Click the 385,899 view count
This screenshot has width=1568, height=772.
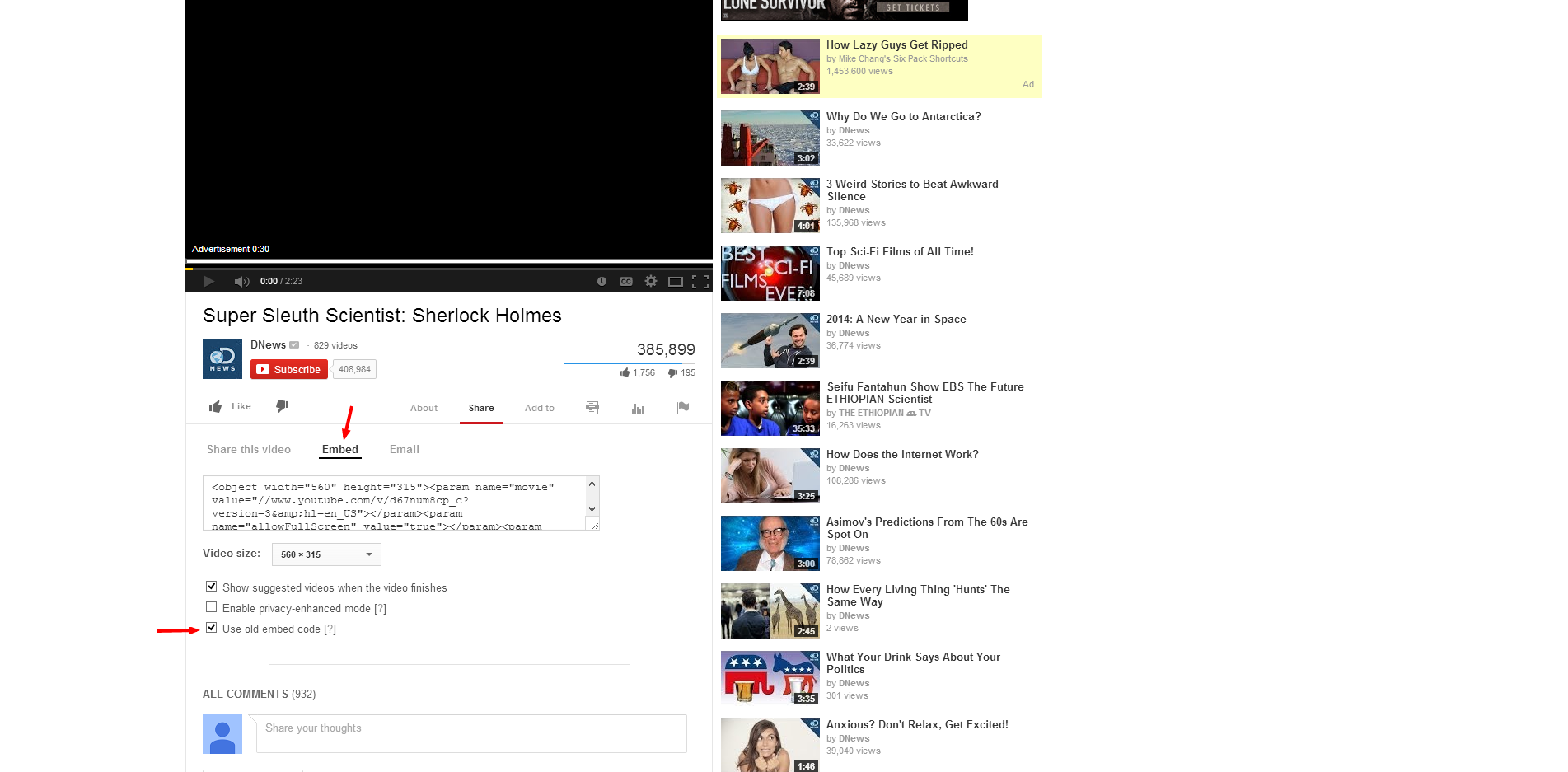pos(666,349)
